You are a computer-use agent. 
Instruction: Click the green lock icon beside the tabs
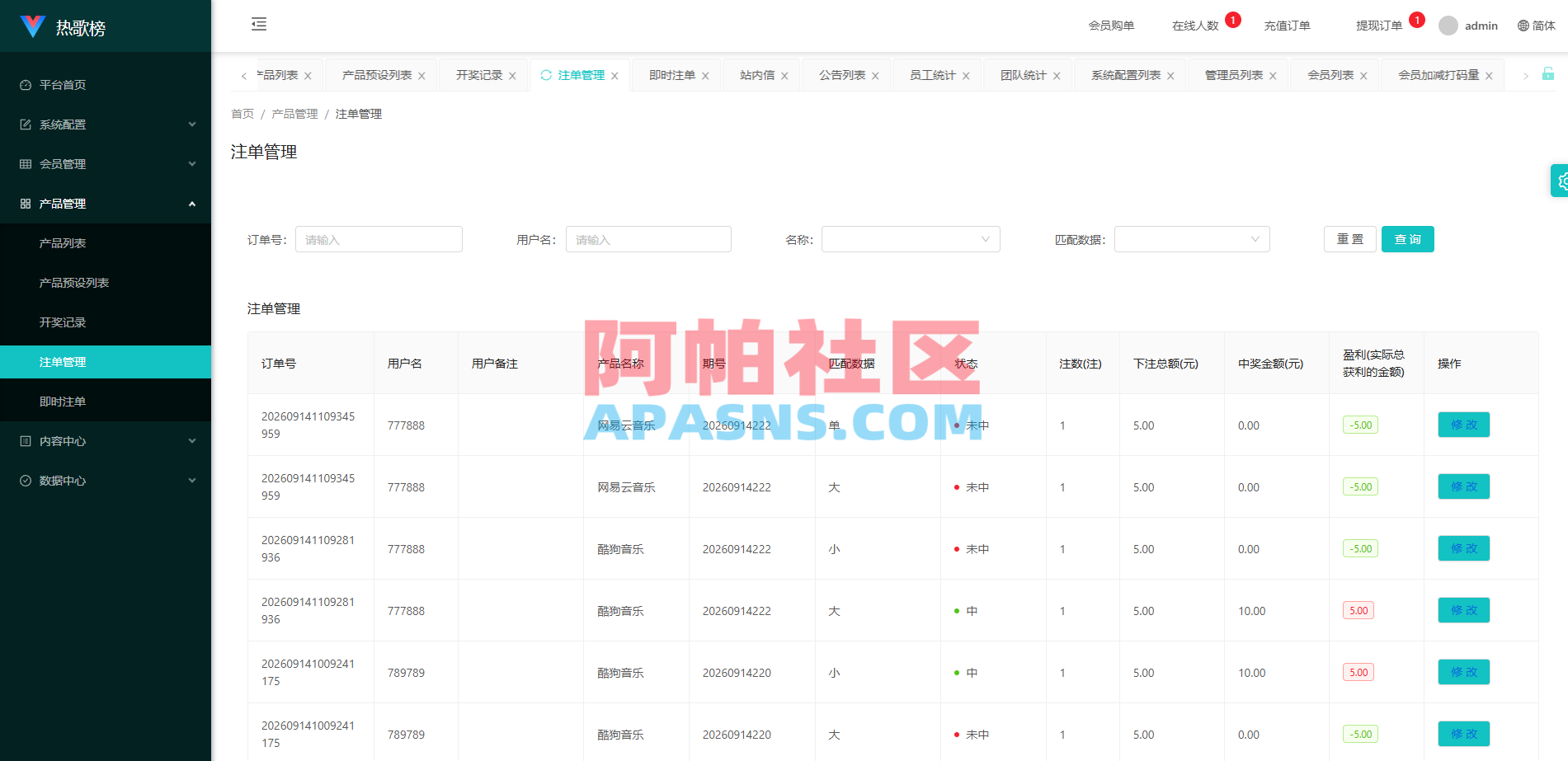pos(1548,74)
